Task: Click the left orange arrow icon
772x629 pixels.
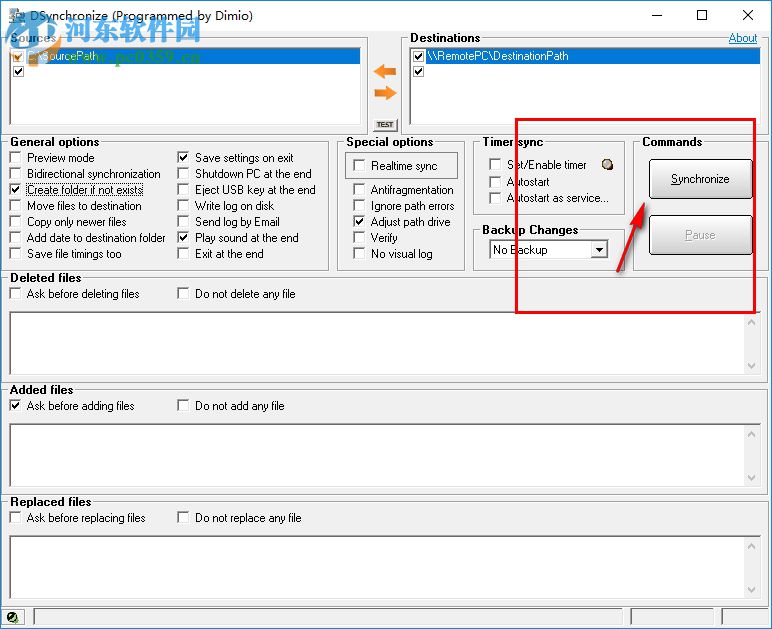Action: 385,71
